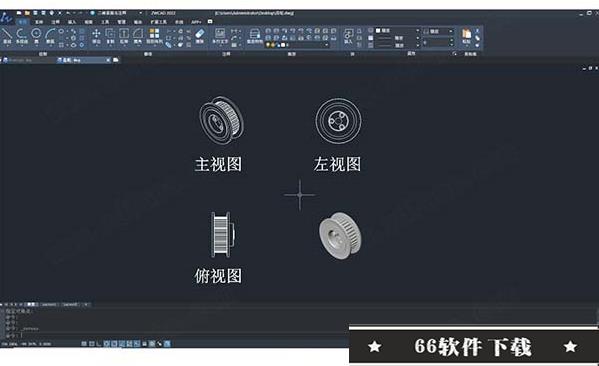Screen dimensions: 599x366
Task: Choose the Circle tool in ribbon
Action: pyautogui.click(x=36, y=36)
